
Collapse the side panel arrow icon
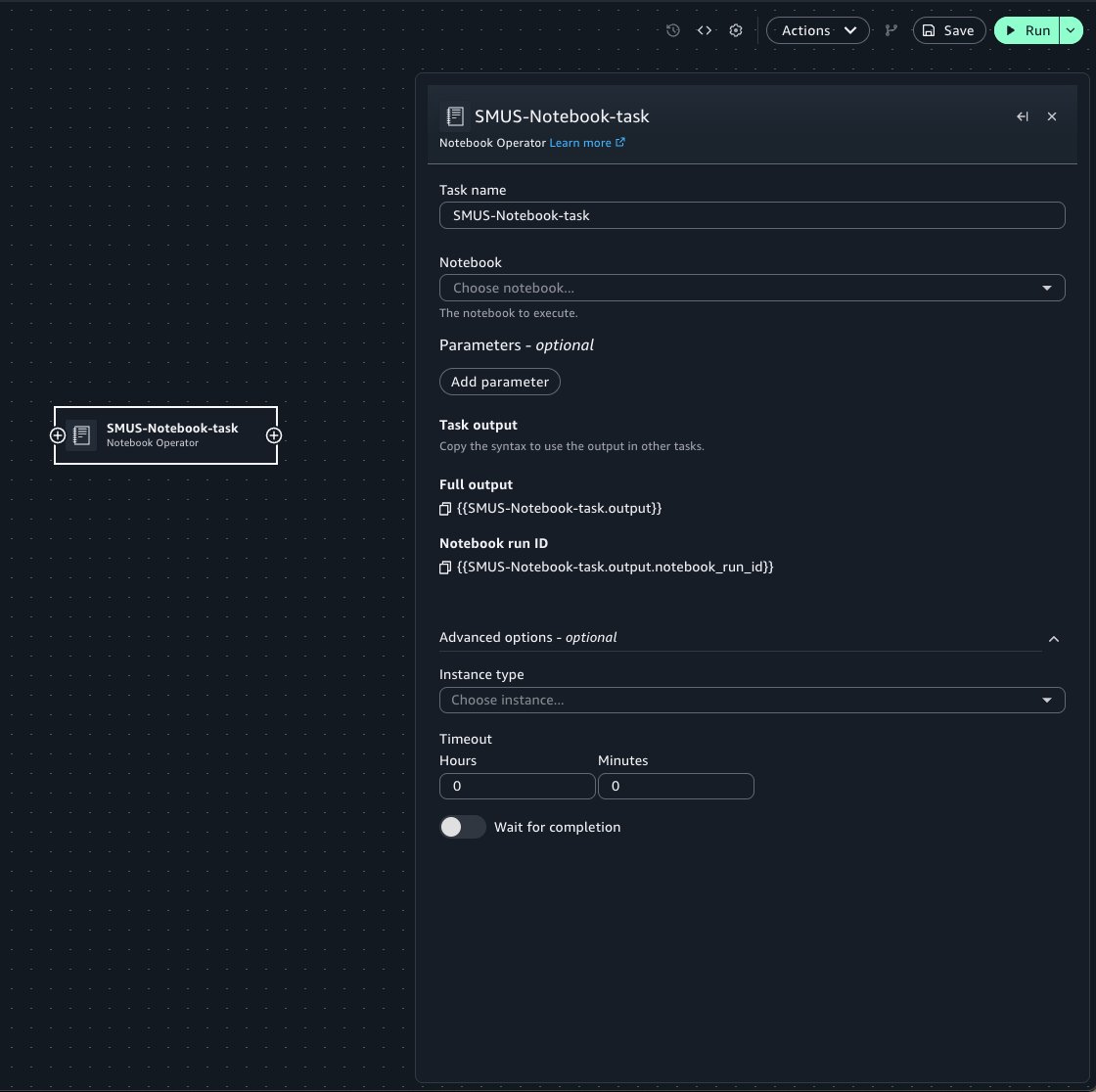(x=1022, y=116)
